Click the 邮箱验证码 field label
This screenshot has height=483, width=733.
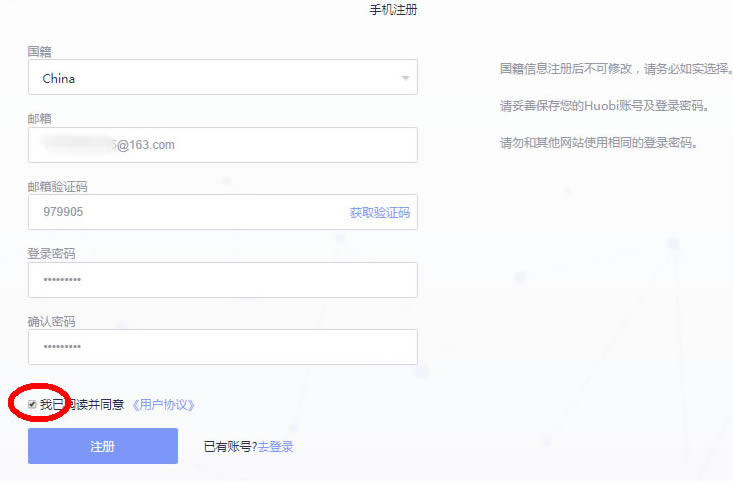pyautogui.click(x=52, y=186)
